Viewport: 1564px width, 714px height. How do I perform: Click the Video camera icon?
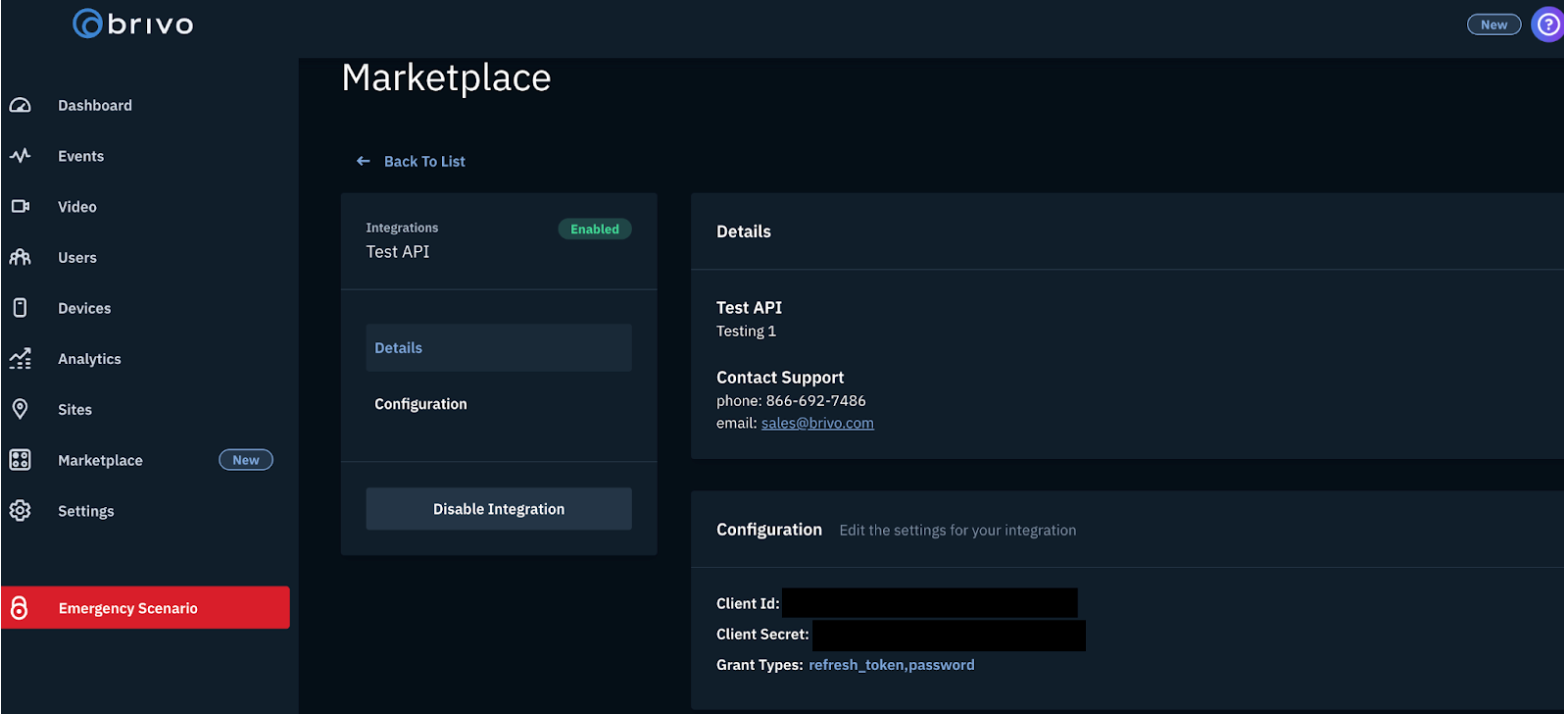(20, 206)
